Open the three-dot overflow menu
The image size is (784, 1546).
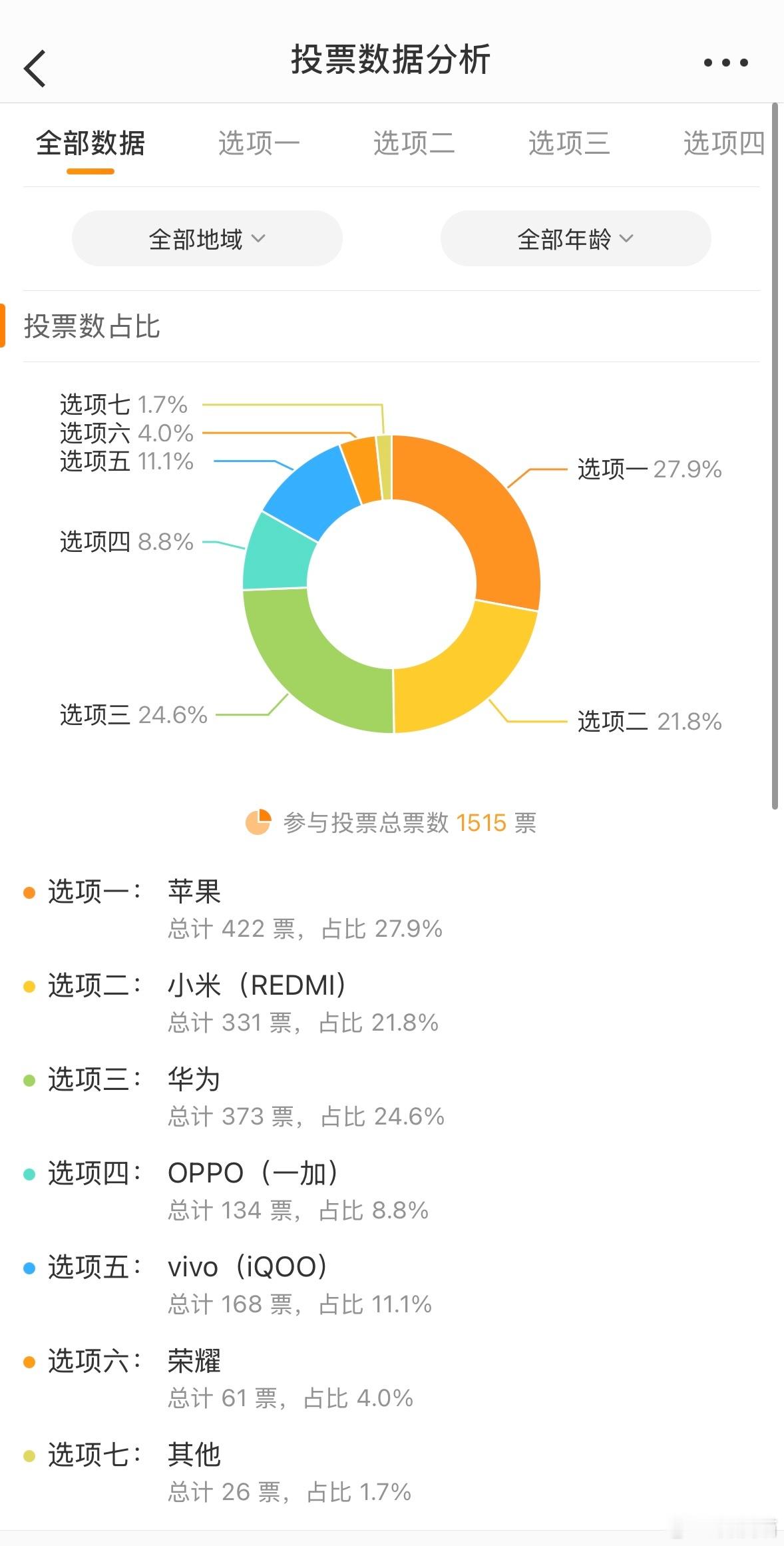725,63
